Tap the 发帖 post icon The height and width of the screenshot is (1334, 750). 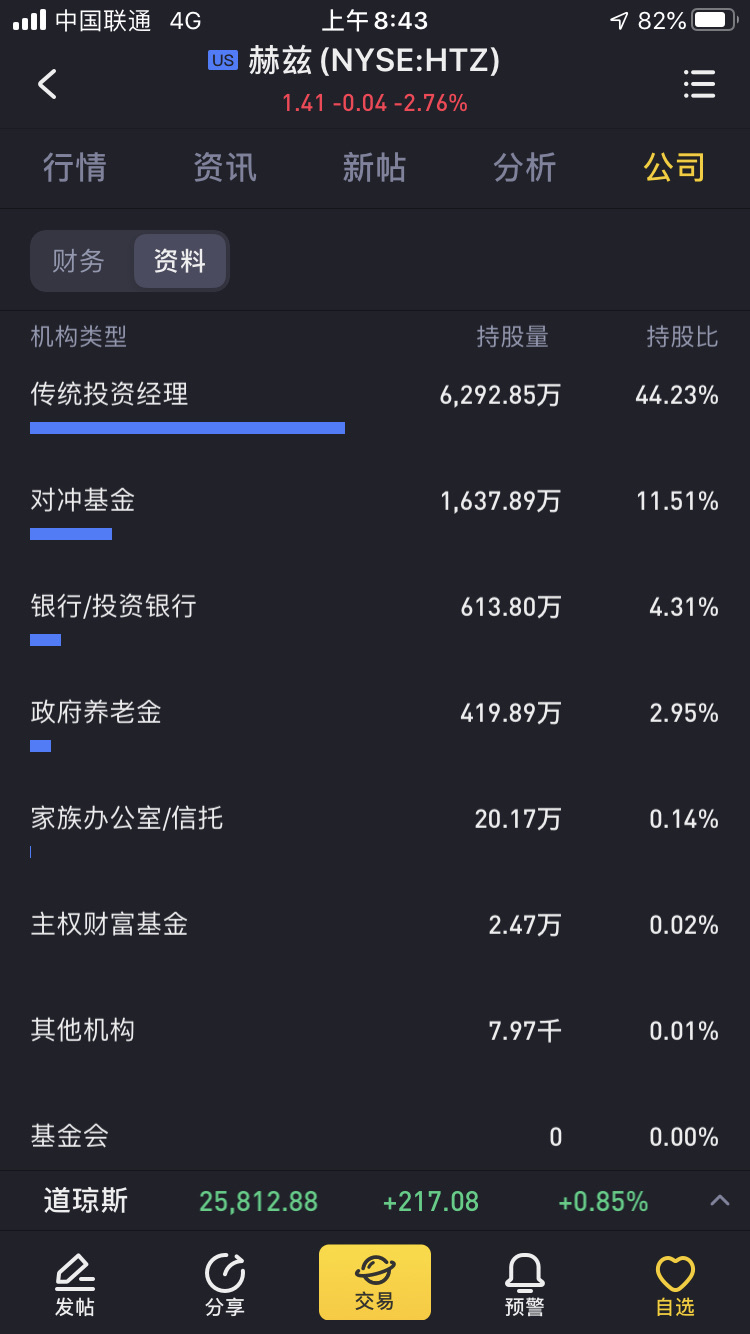tap(75, 1285)
